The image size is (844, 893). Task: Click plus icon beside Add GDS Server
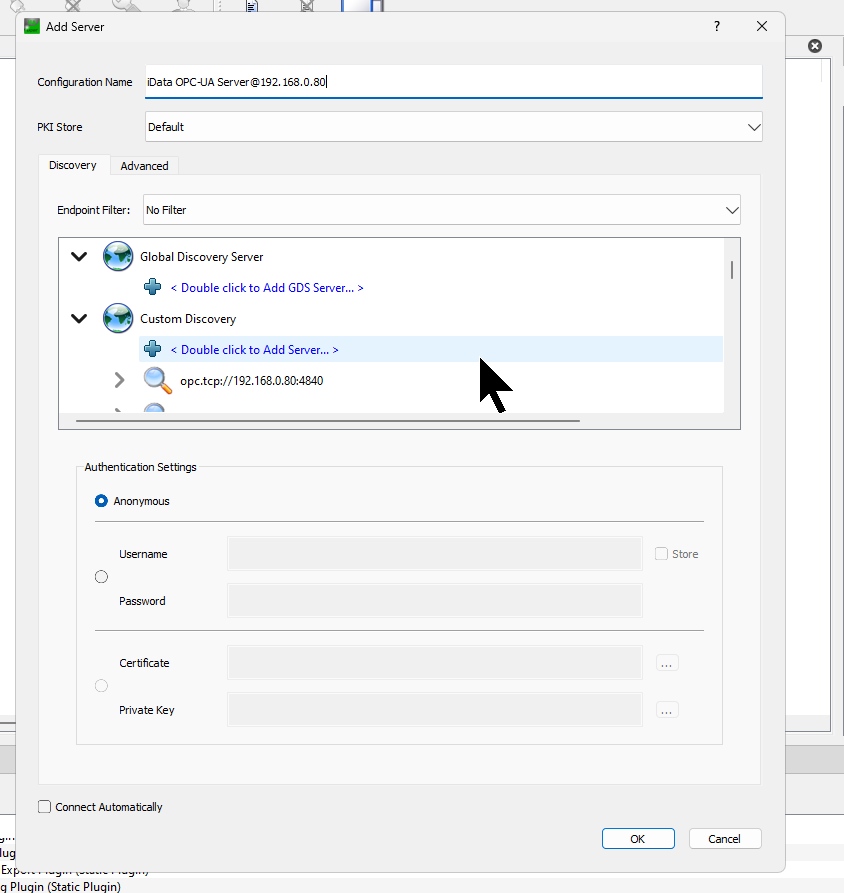pyautogui.click(x=153, y=287)
